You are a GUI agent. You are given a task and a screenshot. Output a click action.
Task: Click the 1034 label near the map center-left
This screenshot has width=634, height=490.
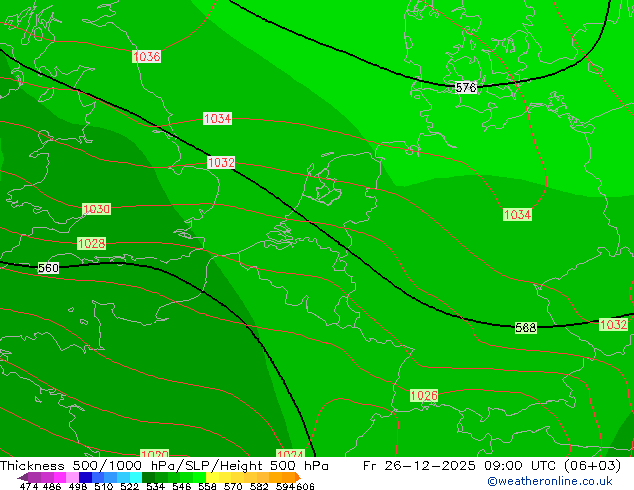point(218,118)
